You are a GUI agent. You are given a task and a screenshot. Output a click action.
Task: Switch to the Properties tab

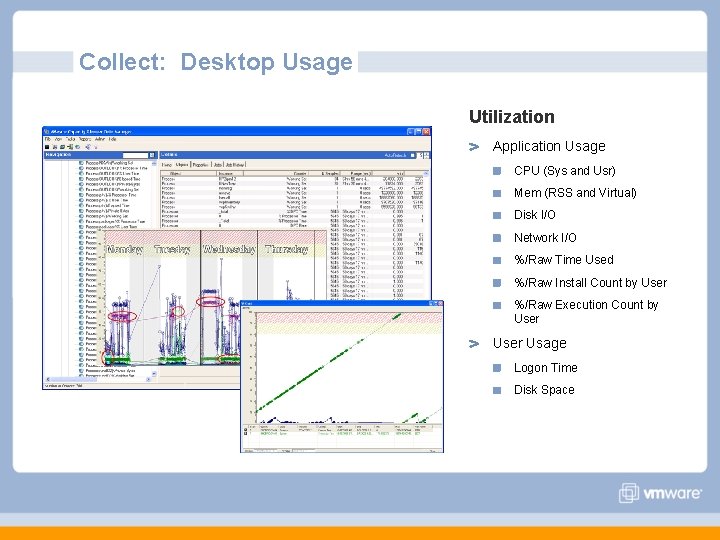(201, 165)
